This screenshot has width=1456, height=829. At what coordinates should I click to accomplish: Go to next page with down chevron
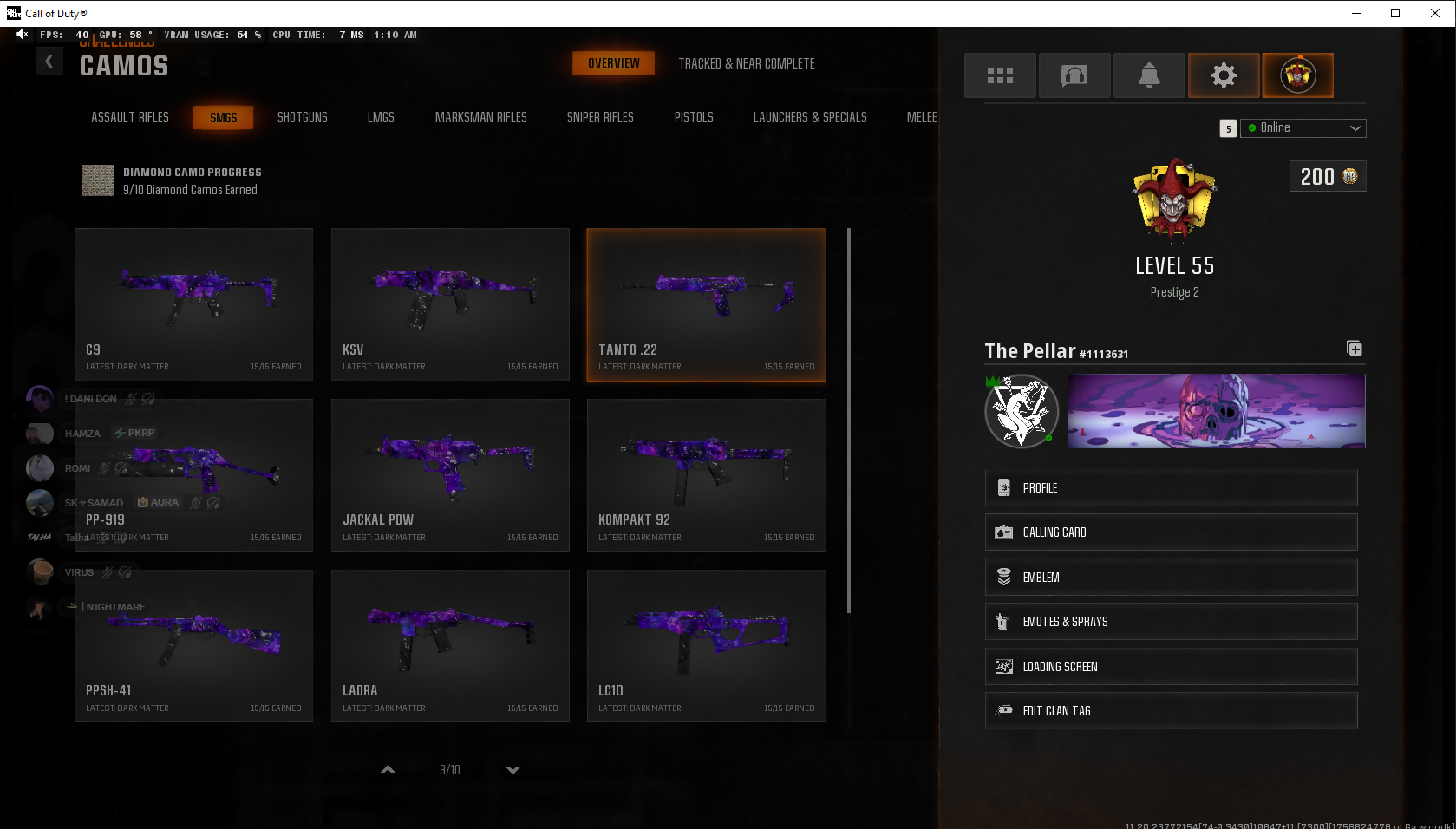point(513,770)
